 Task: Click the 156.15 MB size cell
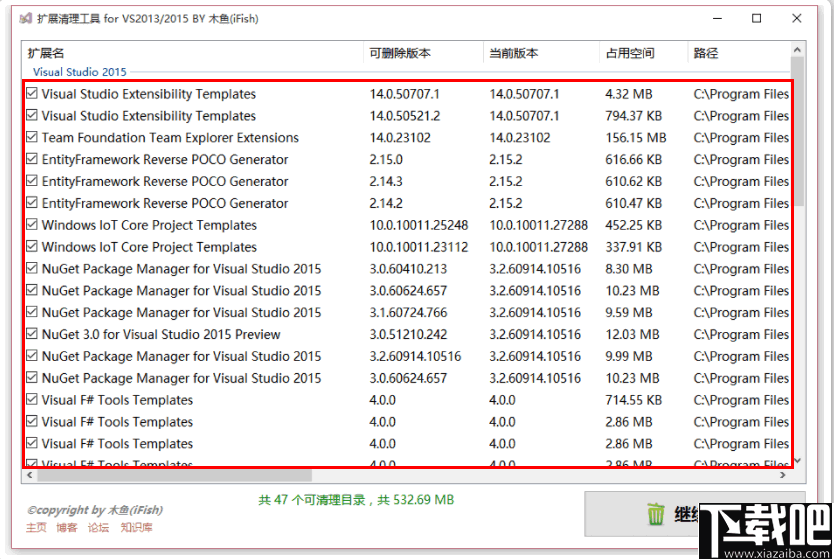point(636,138)
